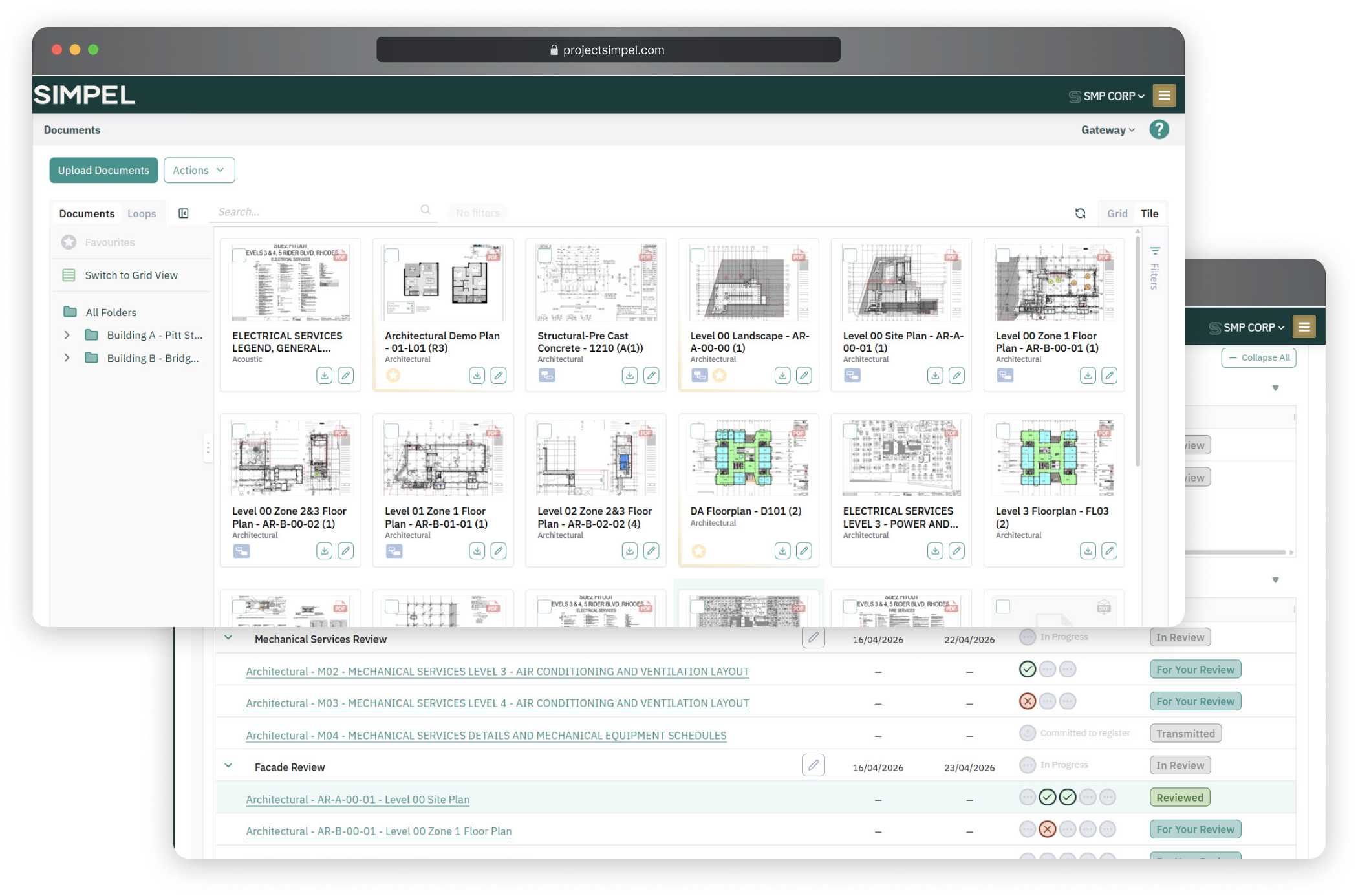Edit Architectural Demo Plan document
This screenshot has height=896, width=1358.
(499, 375)
